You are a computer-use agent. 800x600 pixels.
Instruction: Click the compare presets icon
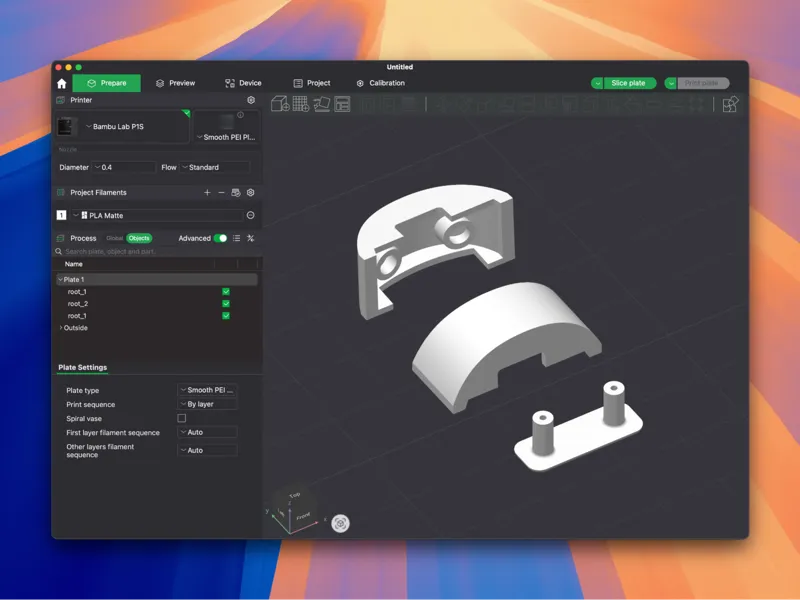pos(251,238)
